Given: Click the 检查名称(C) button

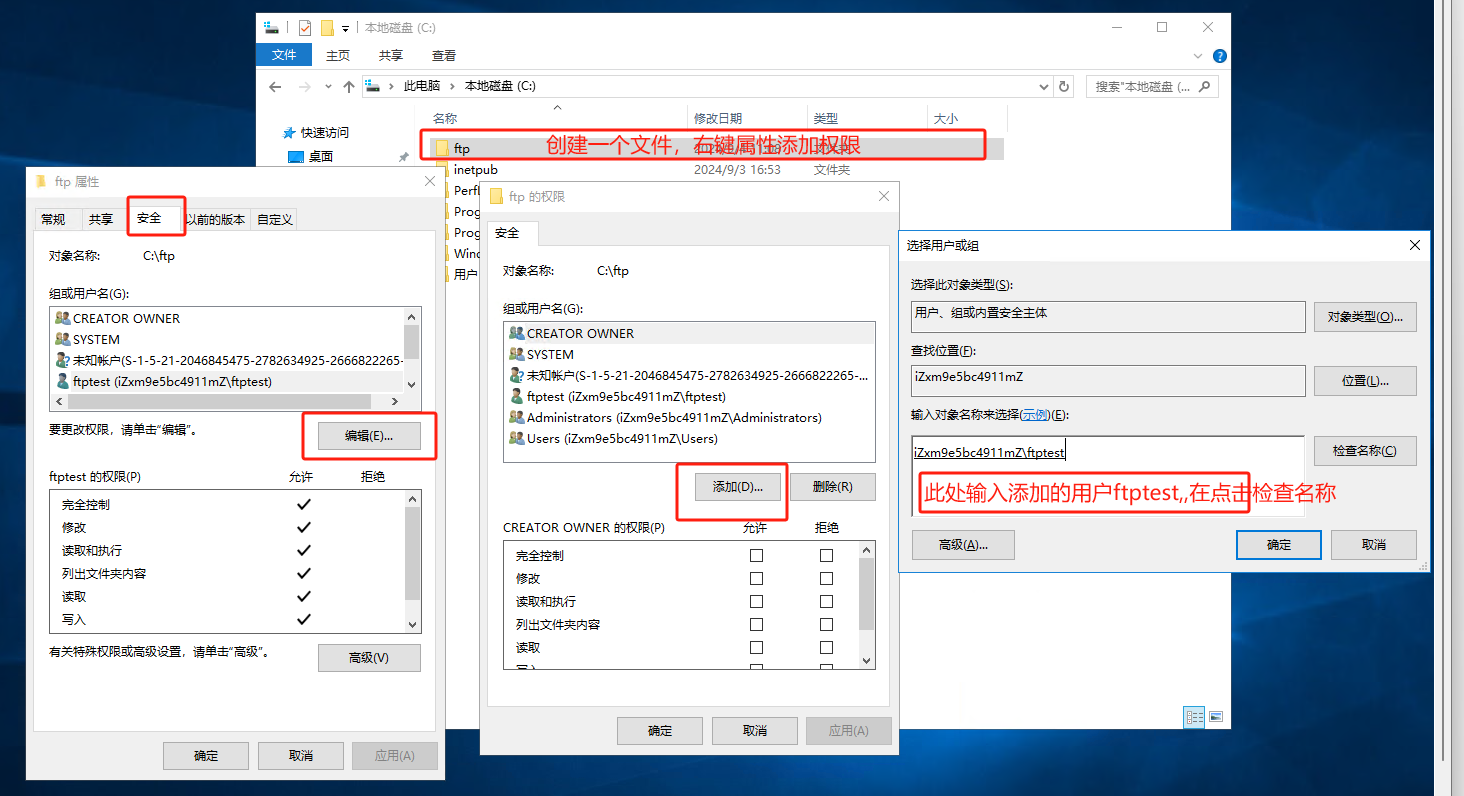Looking at the screenshot, I should click(1365, 451).
